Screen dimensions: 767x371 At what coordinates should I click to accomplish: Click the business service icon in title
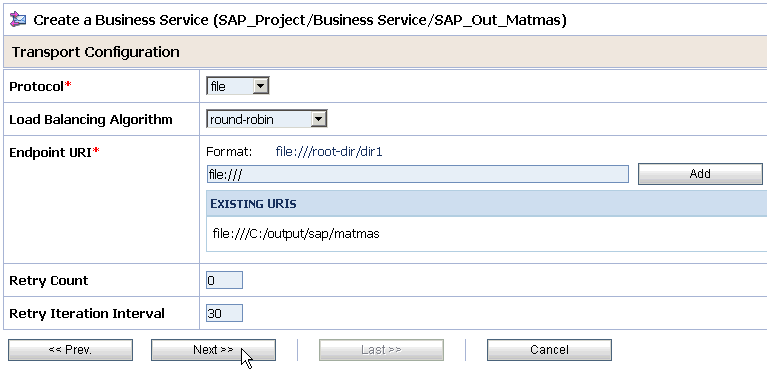18,20
